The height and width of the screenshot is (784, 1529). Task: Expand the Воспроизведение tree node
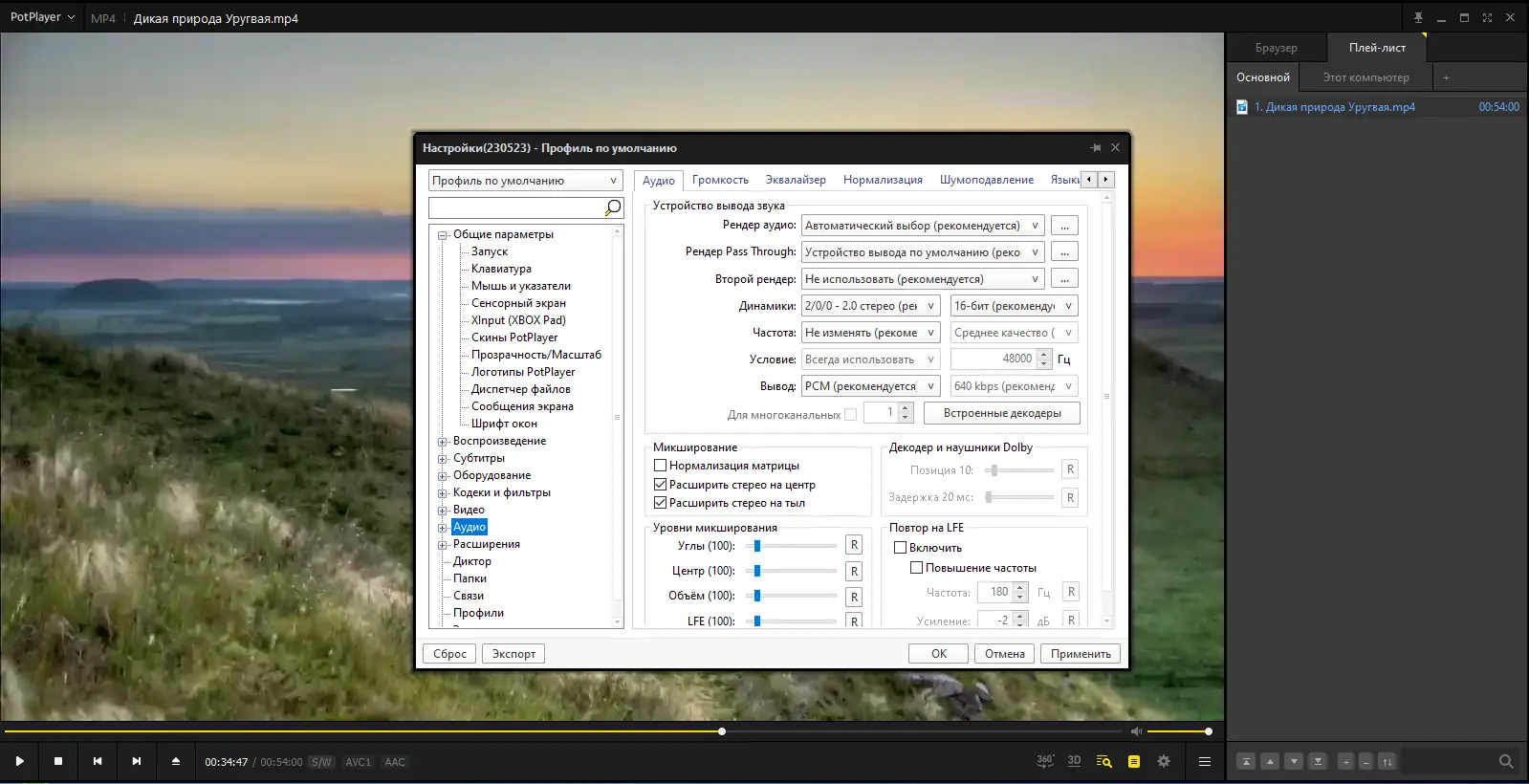point(443,442)
